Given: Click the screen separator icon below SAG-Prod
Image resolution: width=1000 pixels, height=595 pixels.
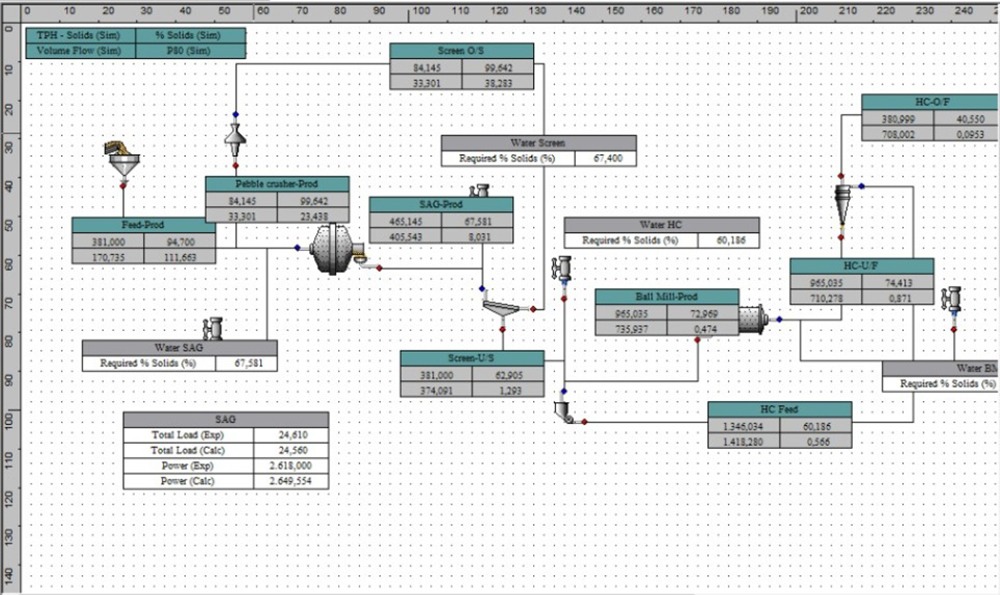Looking at the screenshot, I should pos(501,309).
